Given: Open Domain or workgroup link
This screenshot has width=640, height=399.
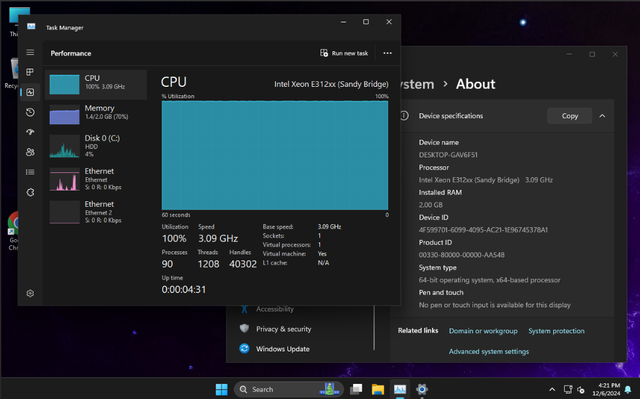Looking at the screenshot, I should [x=483, y=331].
